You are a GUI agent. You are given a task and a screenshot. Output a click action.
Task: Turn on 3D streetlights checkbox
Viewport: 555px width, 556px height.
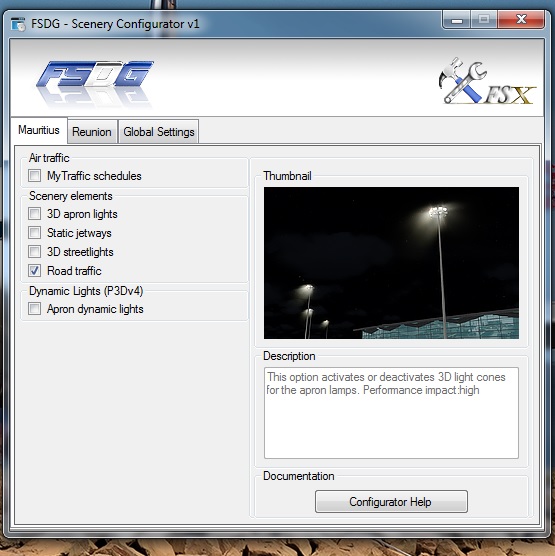pos(34,252)
